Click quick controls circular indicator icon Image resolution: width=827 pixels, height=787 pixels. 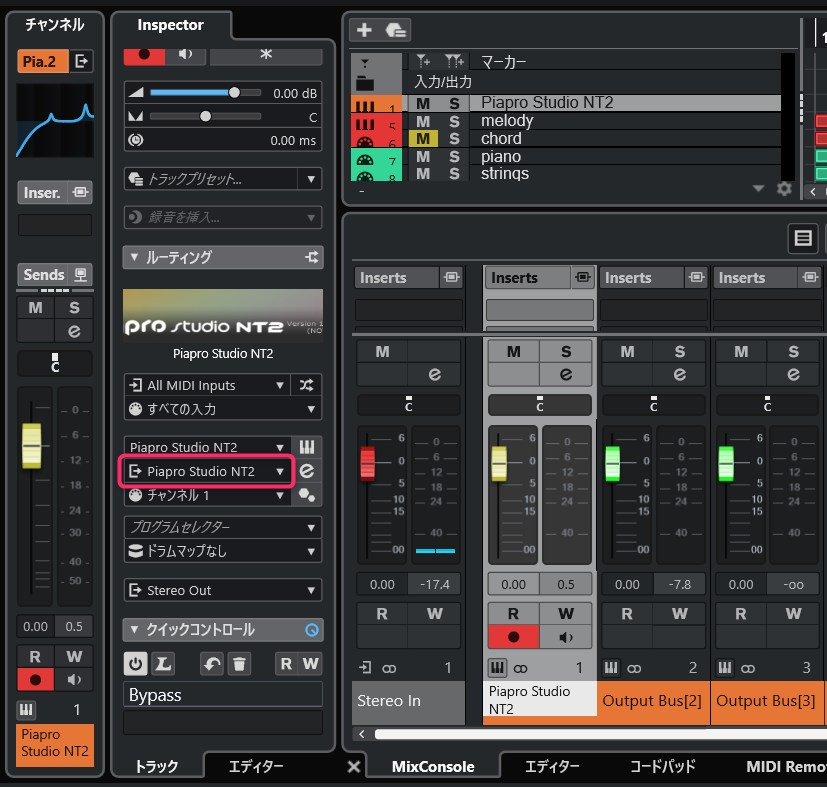(312, 630)
